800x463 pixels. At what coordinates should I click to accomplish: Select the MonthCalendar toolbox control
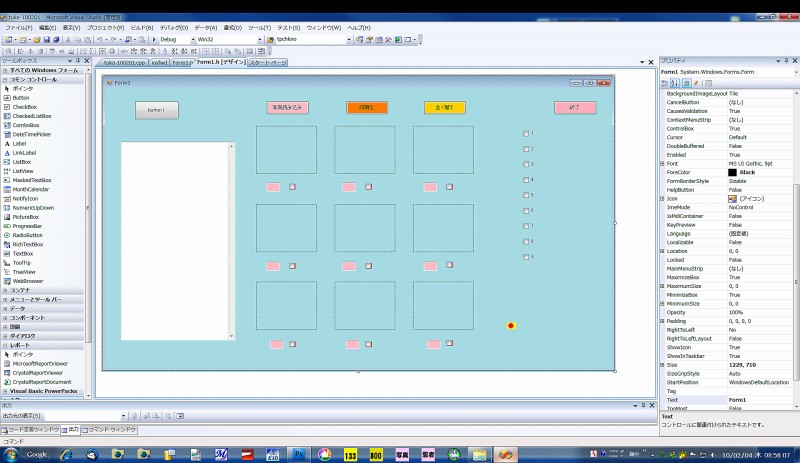(30, 189)
